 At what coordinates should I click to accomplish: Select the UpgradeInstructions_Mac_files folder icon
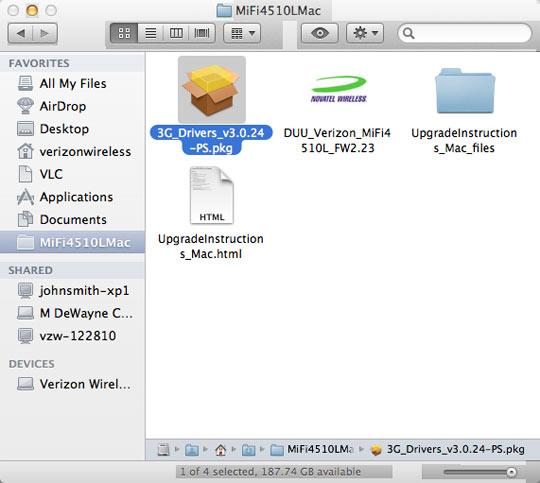(x=465, y=91)
